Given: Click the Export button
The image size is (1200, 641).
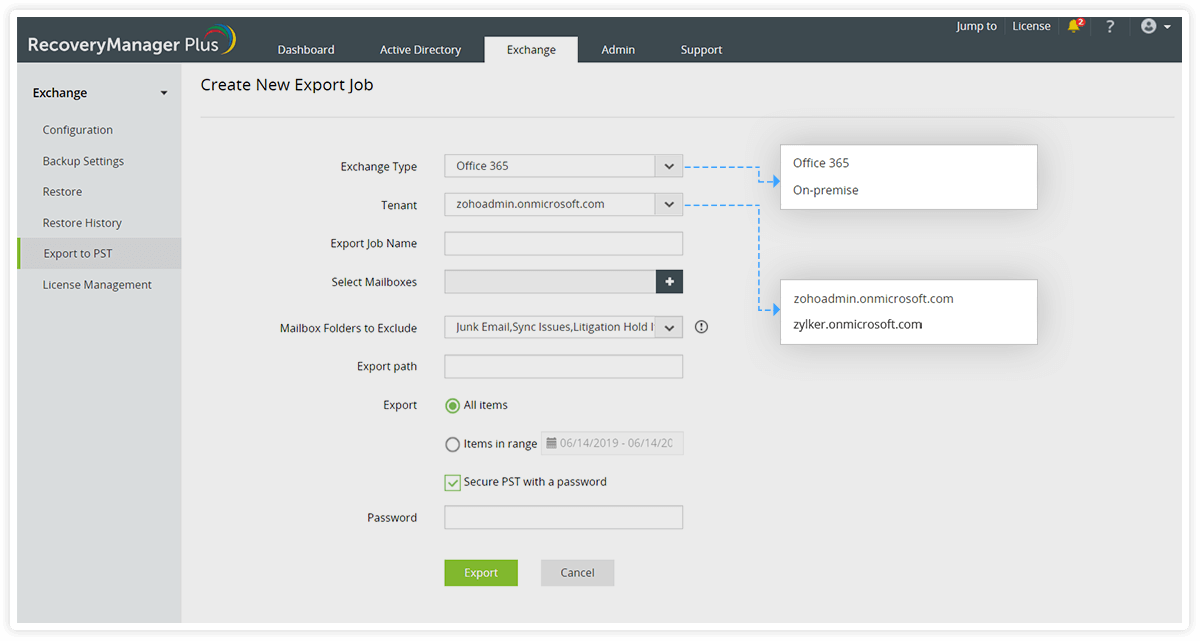Looking at the screenshot, I should [481, 572].
